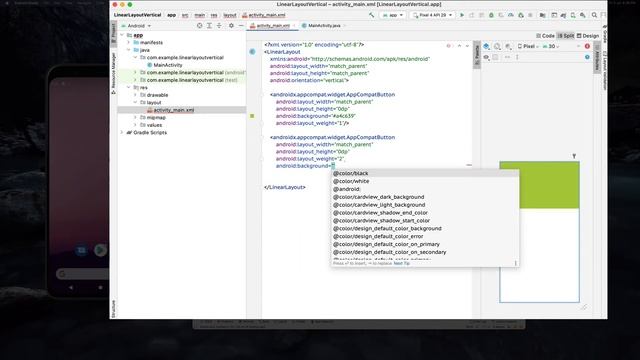
Task: Click the preview orientation icon
Action: pyautogui.click(x=497, y=47)
